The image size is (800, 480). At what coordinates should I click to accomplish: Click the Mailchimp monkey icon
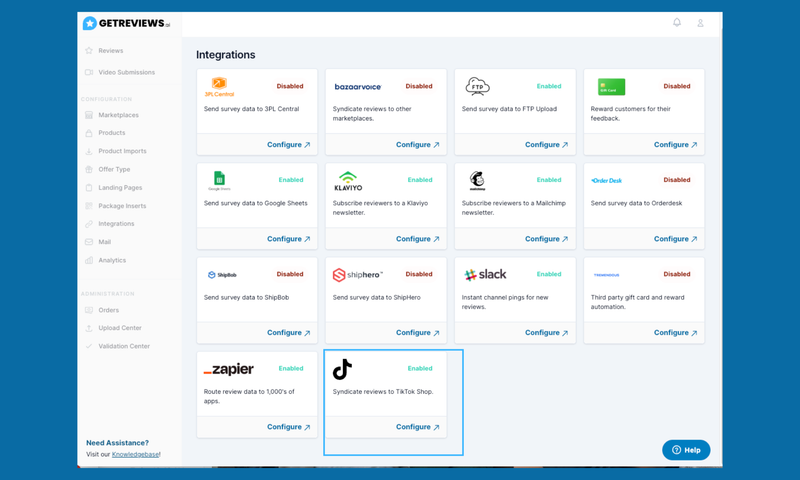pos(477,181)
